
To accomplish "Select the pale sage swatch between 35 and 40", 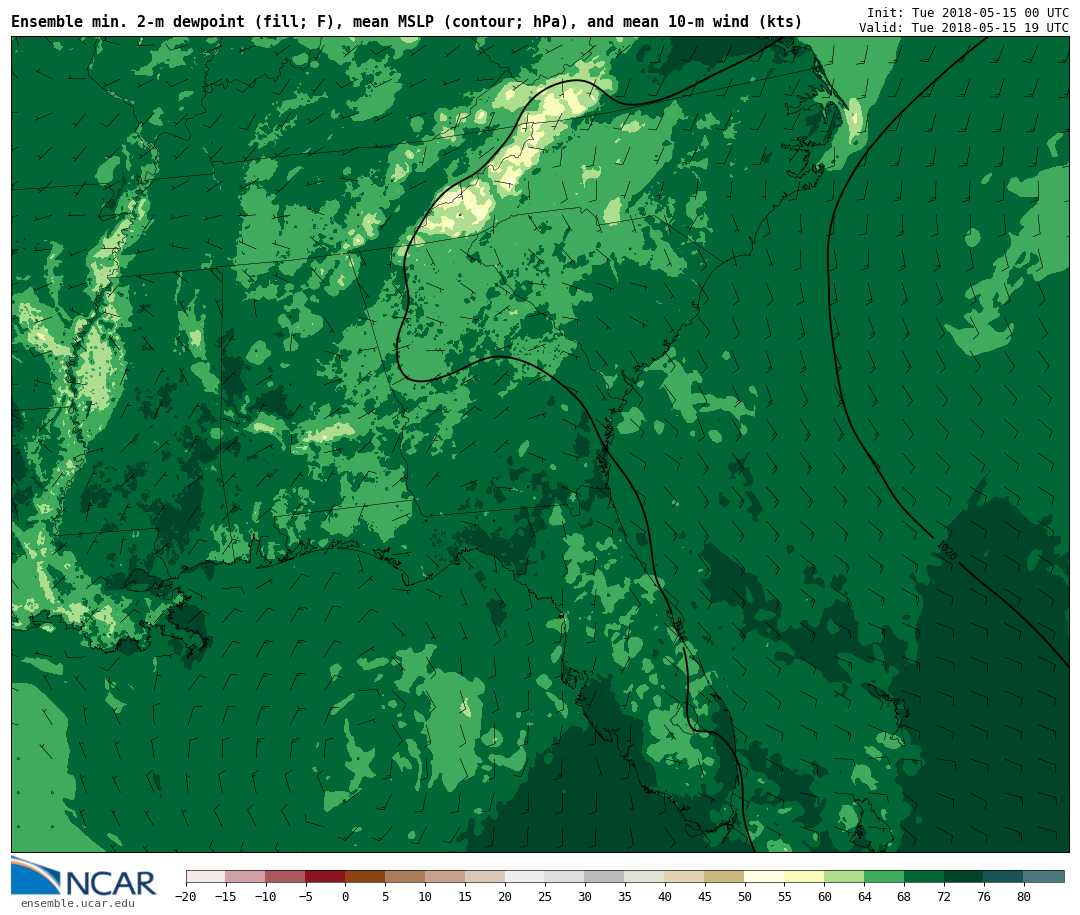I will click(645, 876).
